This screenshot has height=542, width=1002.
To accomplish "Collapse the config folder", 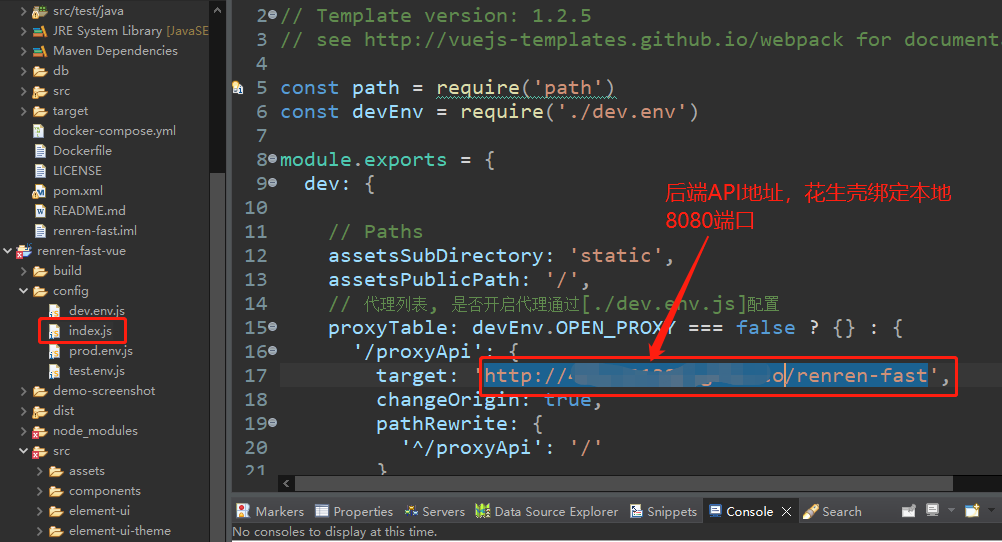I will tap(24, 291).
